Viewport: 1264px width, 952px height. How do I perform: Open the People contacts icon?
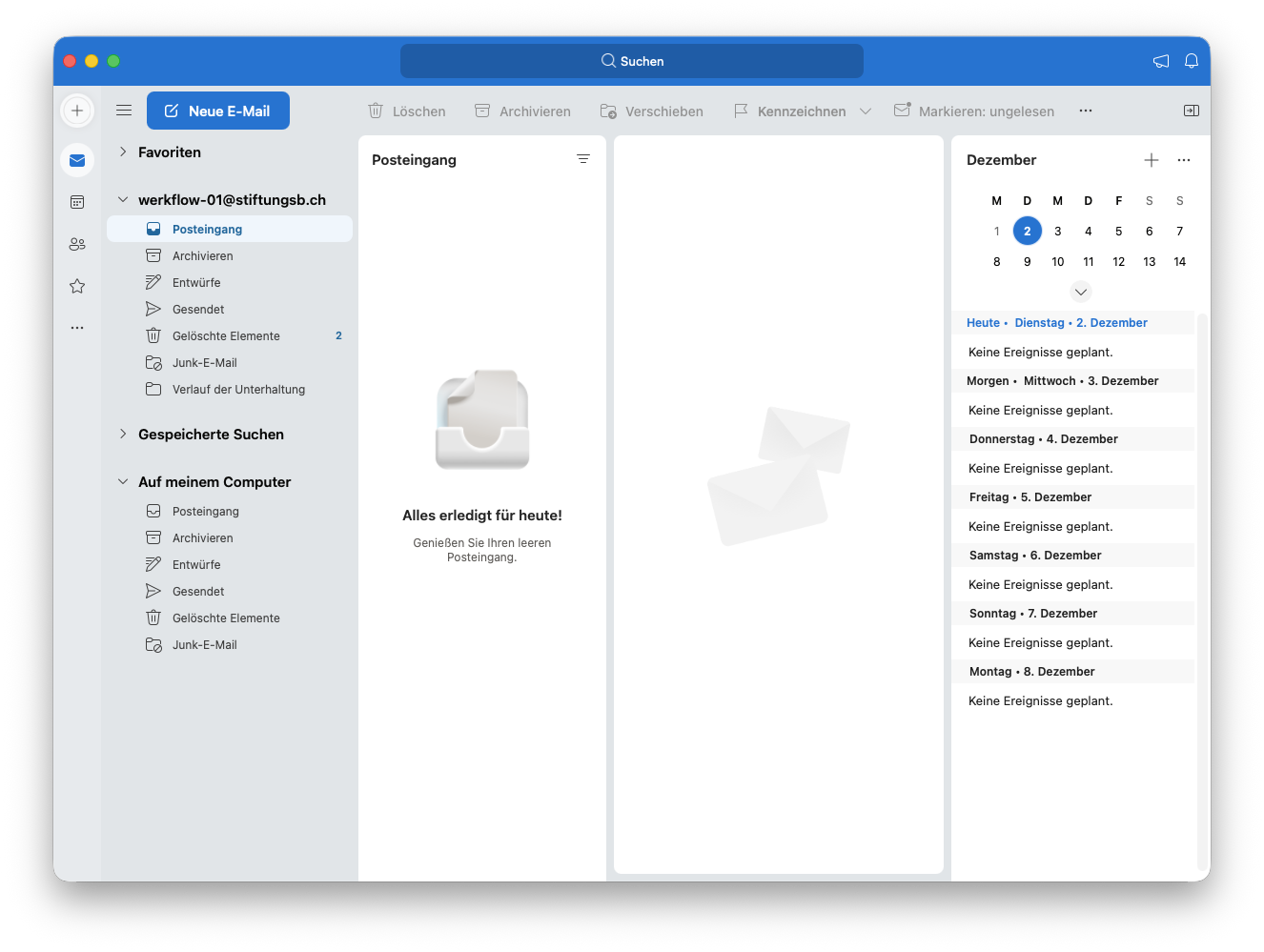(77, 244)
